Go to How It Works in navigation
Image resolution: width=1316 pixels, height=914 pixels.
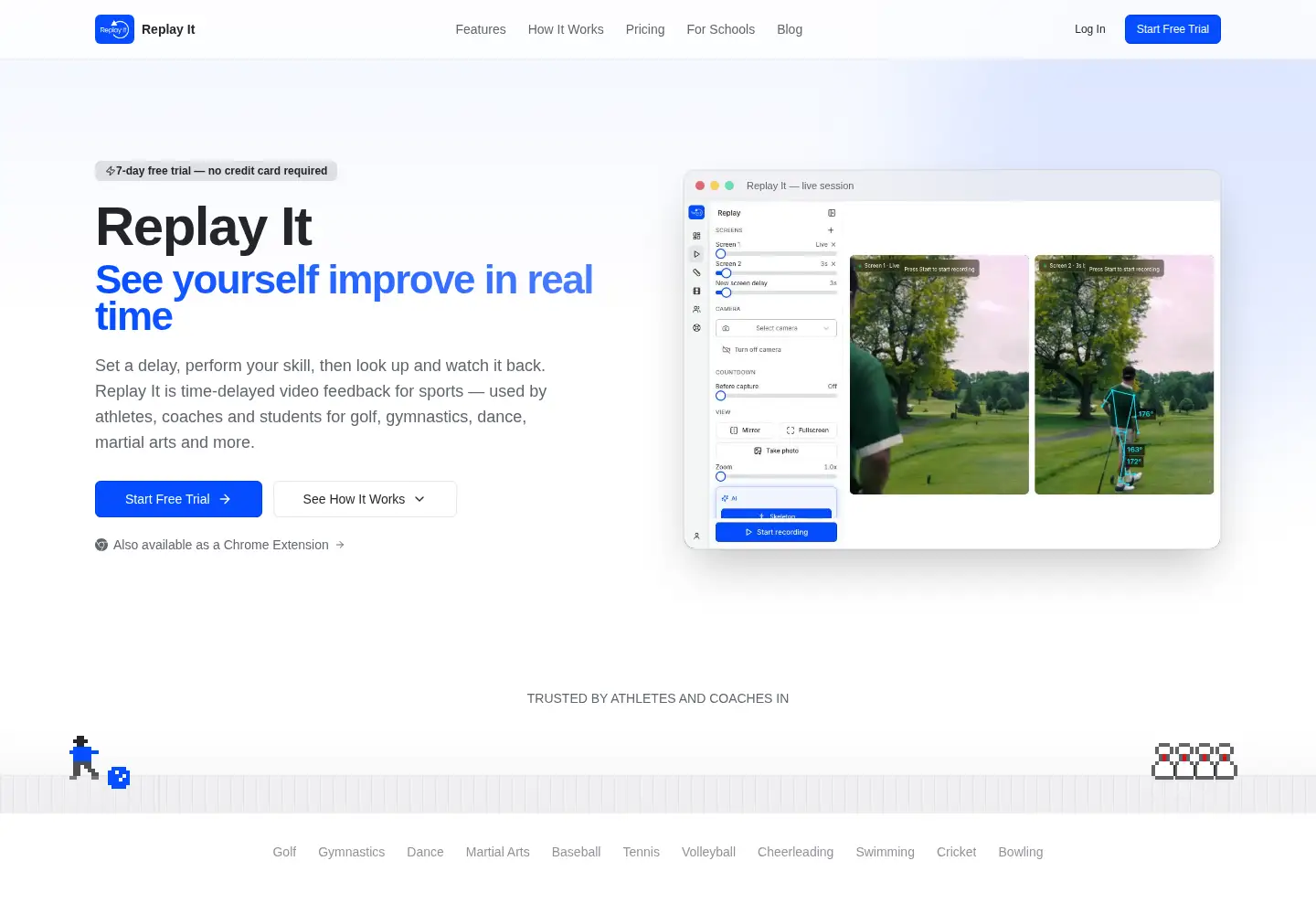coord(566,29)
